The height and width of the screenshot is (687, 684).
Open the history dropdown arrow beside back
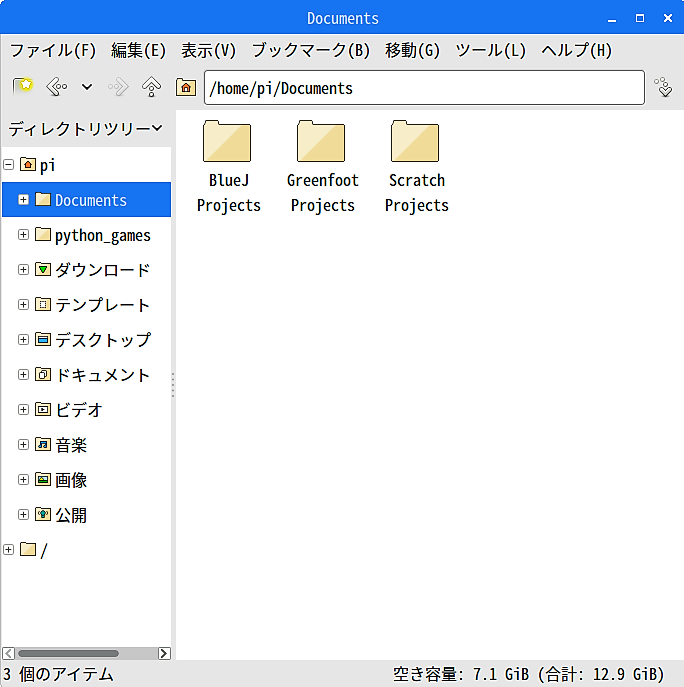[87, 87]
